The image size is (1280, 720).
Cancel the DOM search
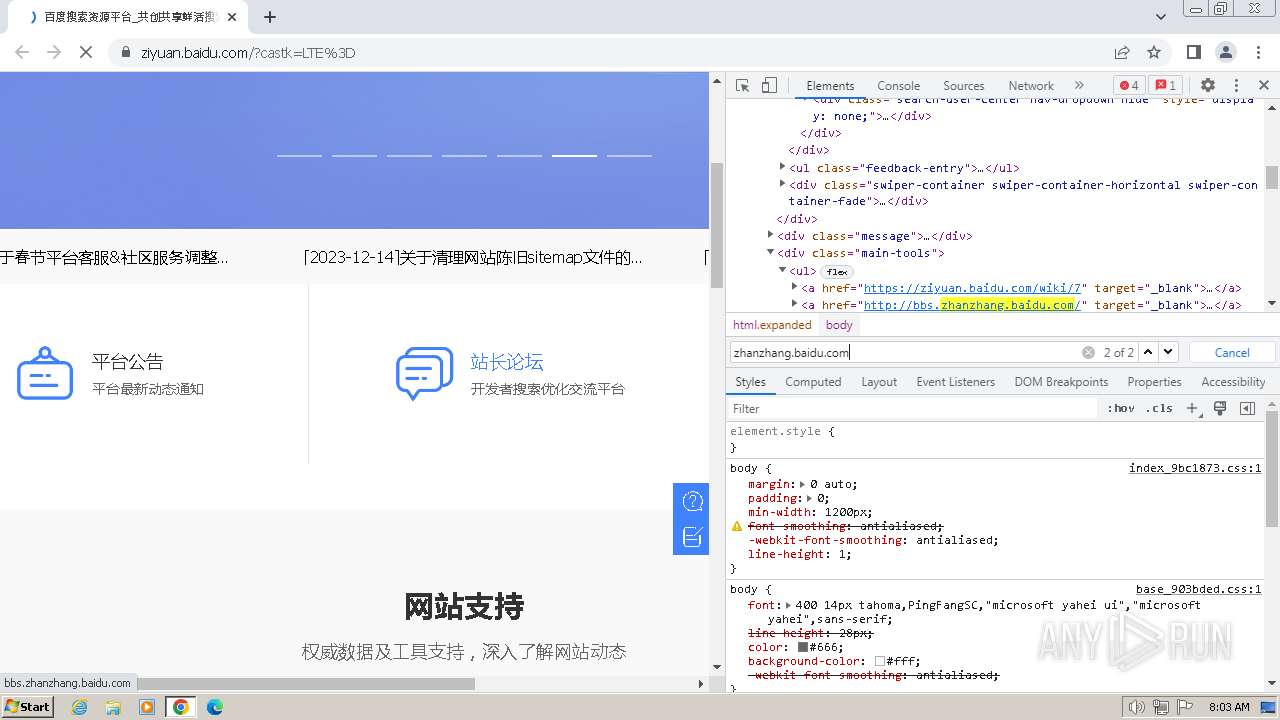coord(1232,352)
